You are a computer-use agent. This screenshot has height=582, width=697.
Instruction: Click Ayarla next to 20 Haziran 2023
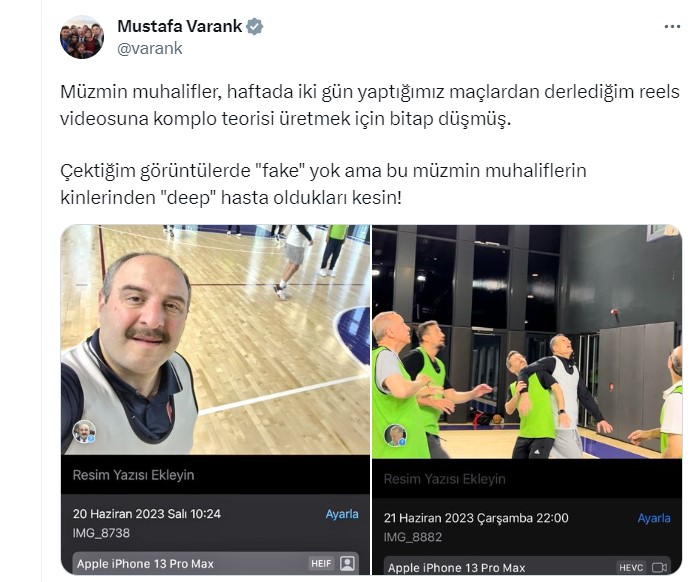(x=342, y=514)
